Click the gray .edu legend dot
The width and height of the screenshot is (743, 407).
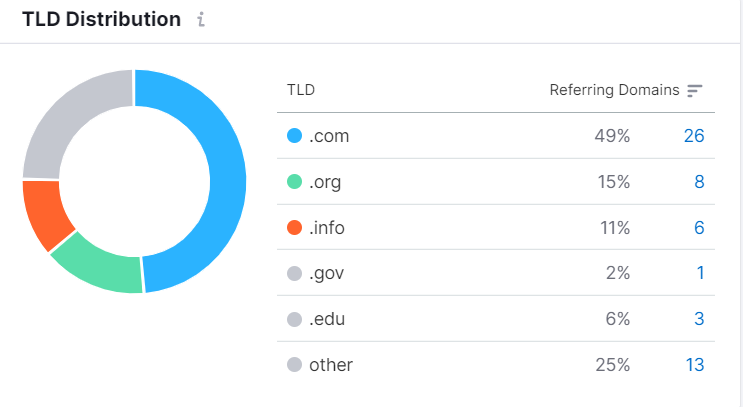pos(294,319)
